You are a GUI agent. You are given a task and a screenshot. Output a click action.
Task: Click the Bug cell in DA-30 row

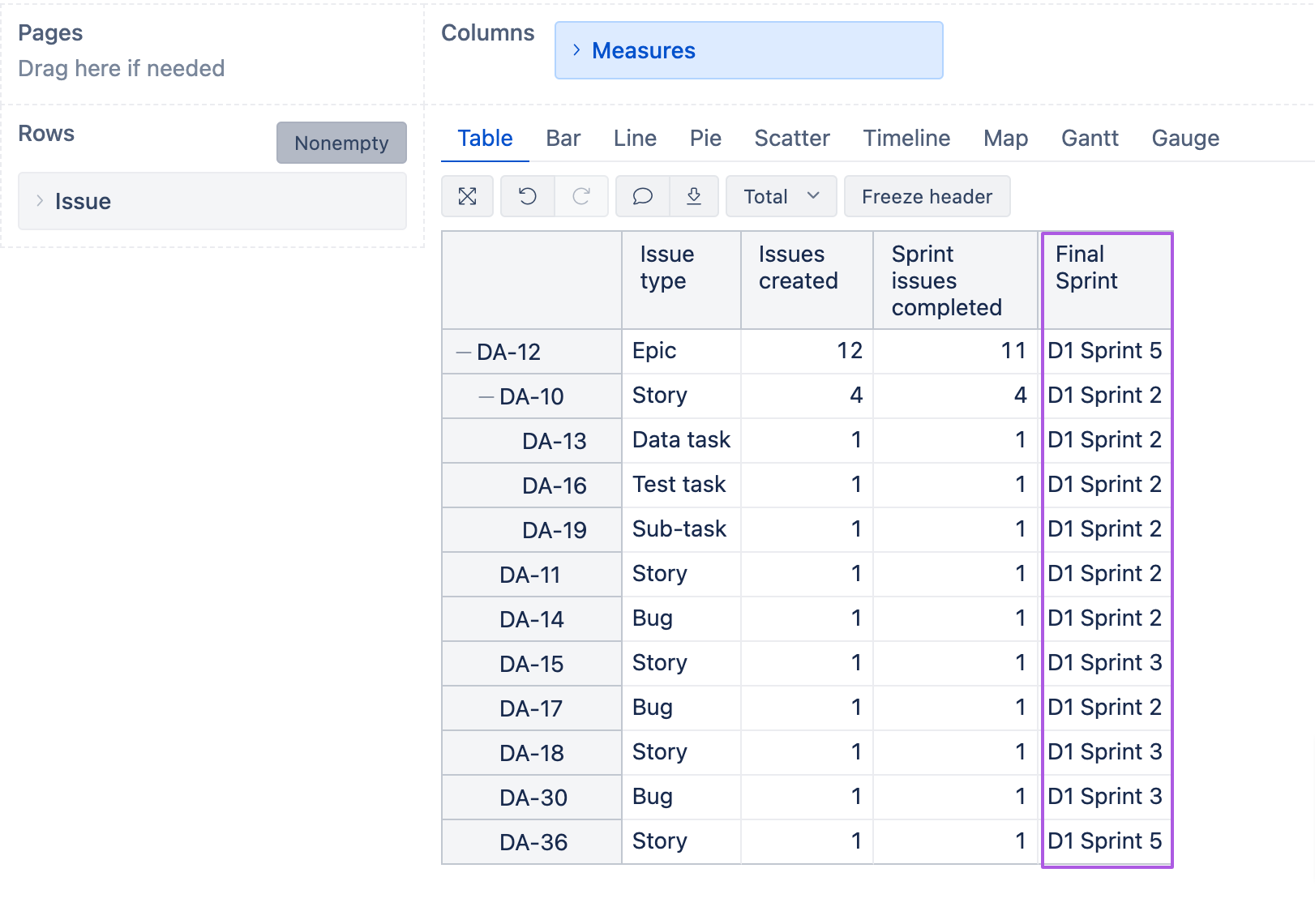[x=681, y=797]
